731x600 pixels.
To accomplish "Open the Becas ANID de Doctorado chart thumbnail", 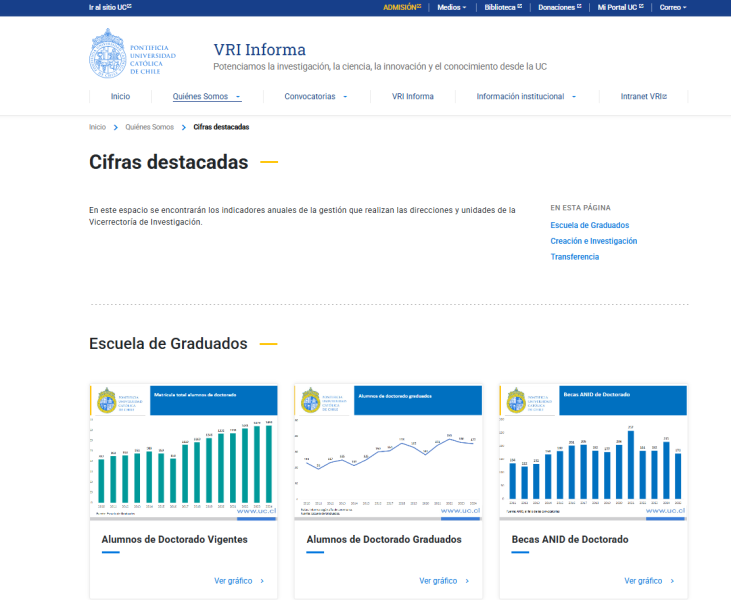I will [x=593, y=452].
